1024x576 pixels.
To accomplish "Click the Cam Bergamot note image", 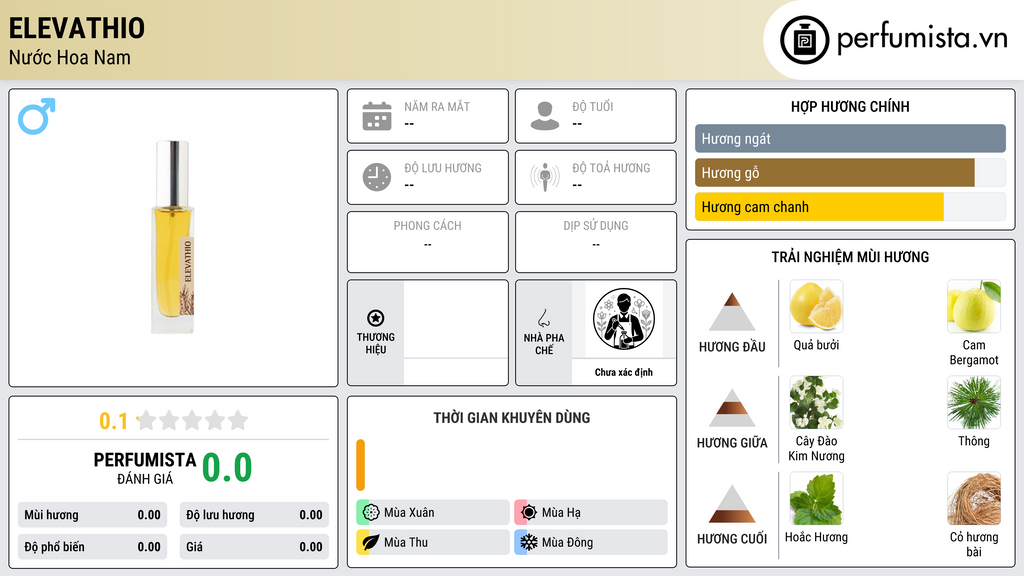I will [974, 306].
